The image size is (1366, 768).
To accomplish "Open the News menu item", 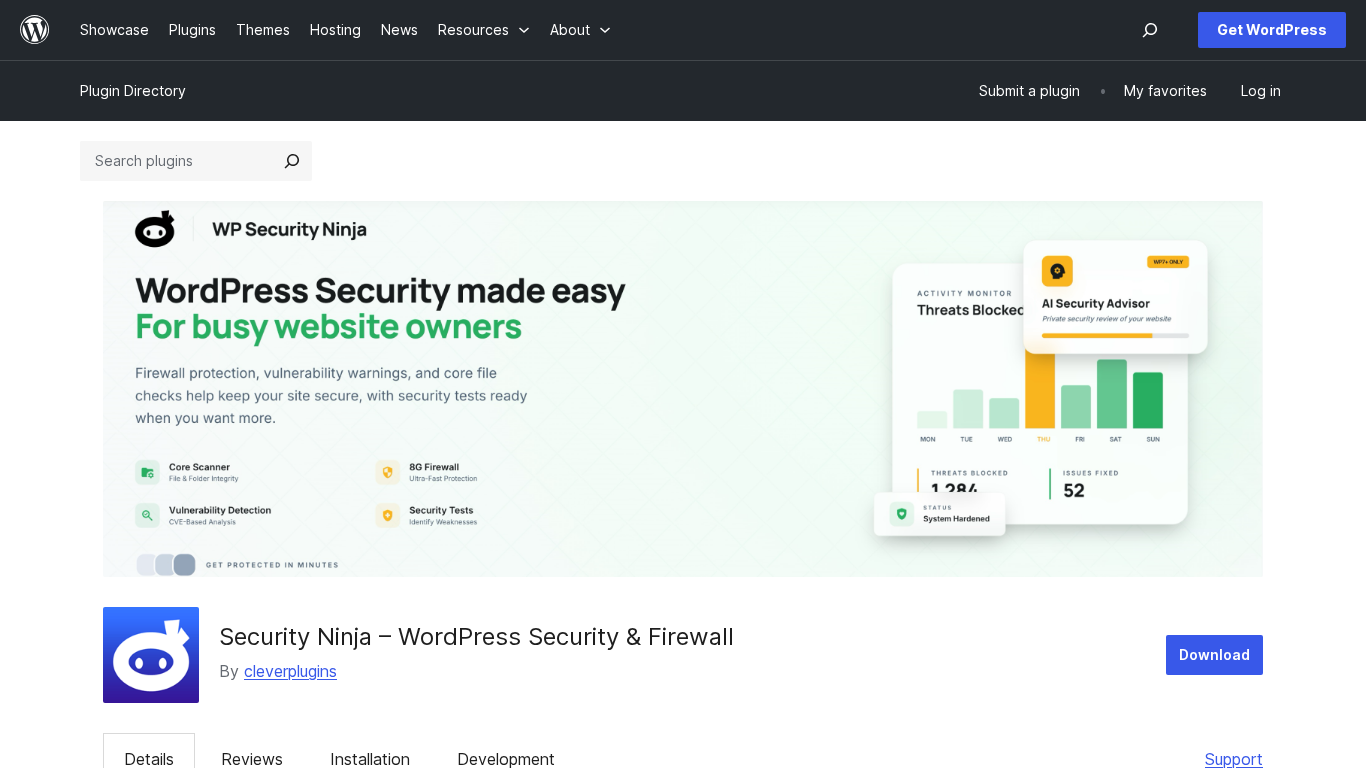I will coord(399,30).
